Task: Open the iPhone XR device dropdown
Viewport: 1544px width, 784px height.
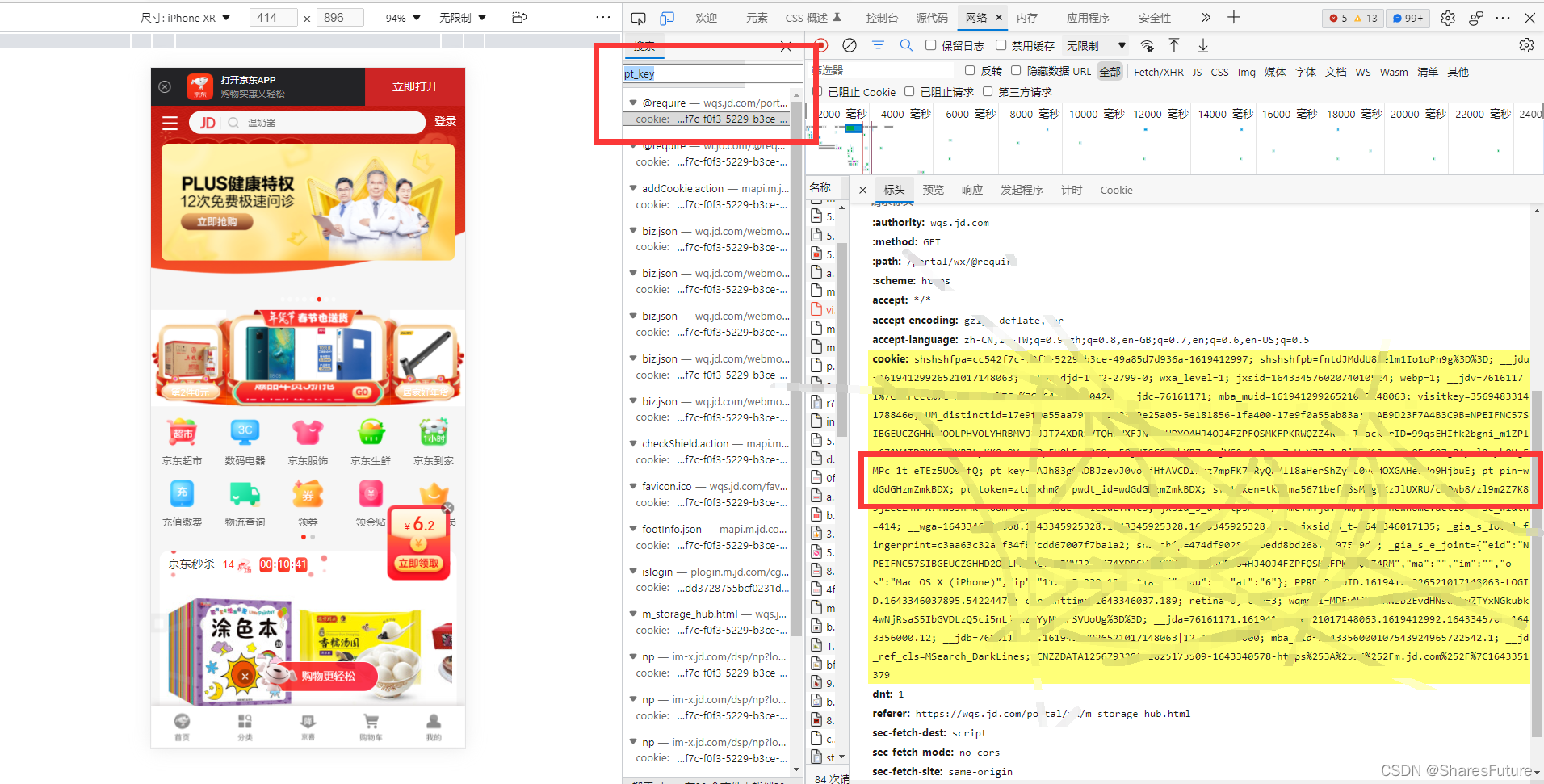Action: point(186,18)
